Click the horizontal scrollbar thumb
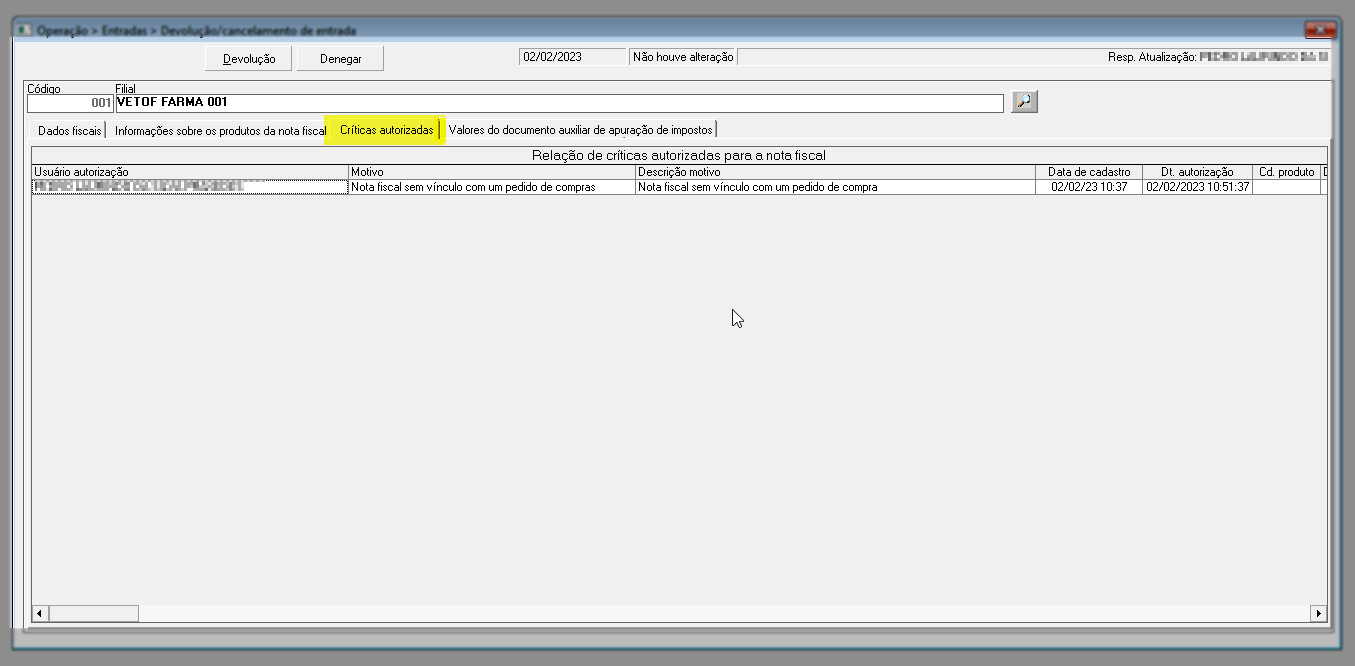 click(93, 613)
